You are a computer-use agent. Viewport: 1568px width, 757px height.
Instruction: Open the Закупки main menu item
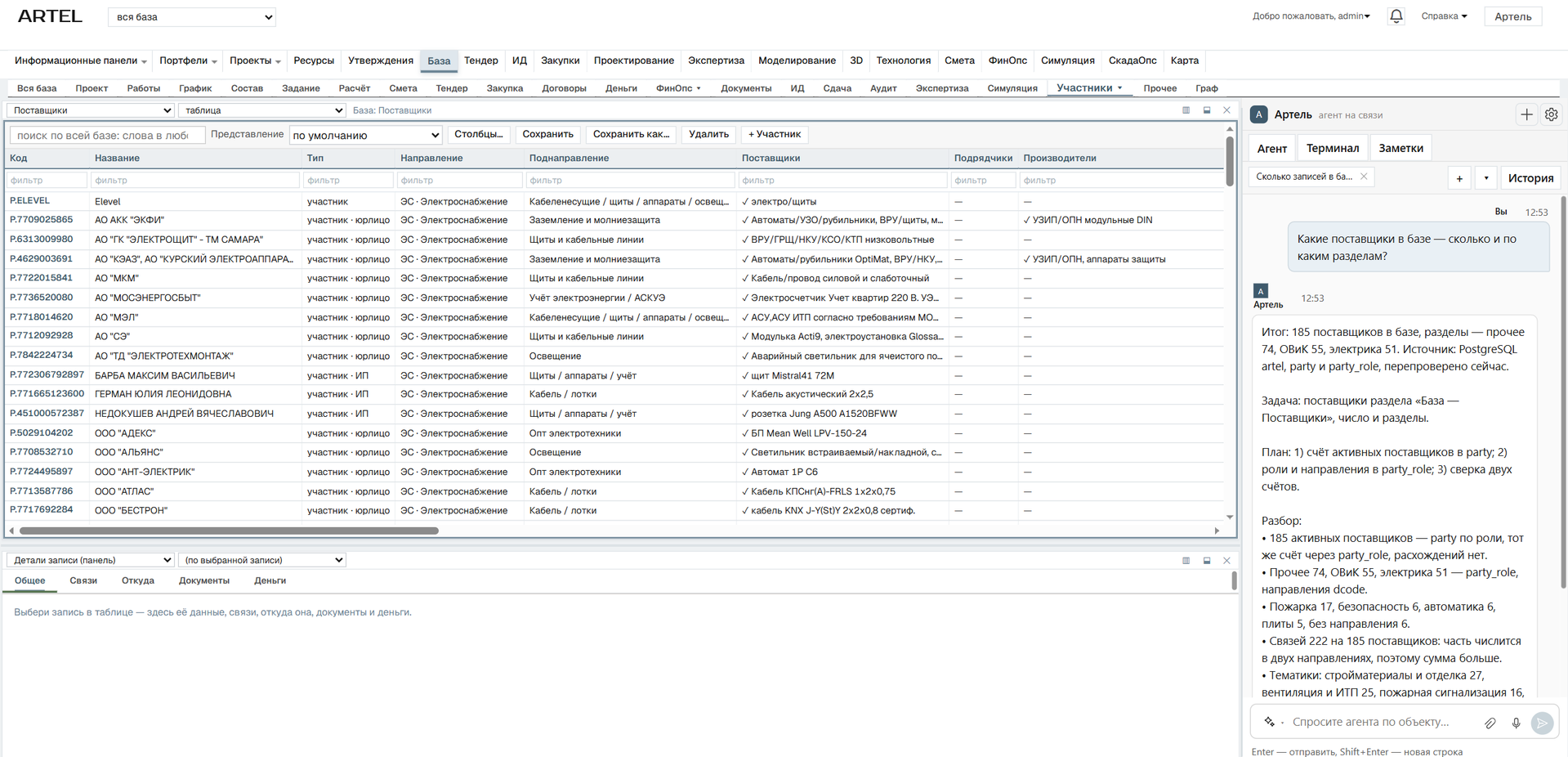[560, 60]
